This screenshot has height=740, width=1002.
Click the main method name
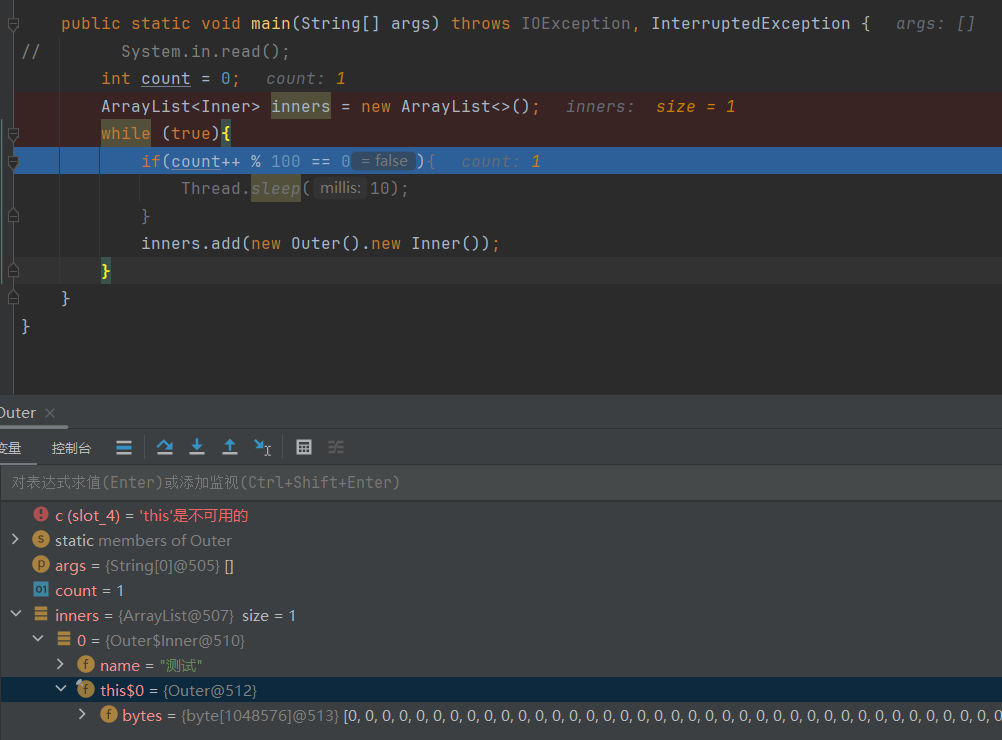pos(270,24)
